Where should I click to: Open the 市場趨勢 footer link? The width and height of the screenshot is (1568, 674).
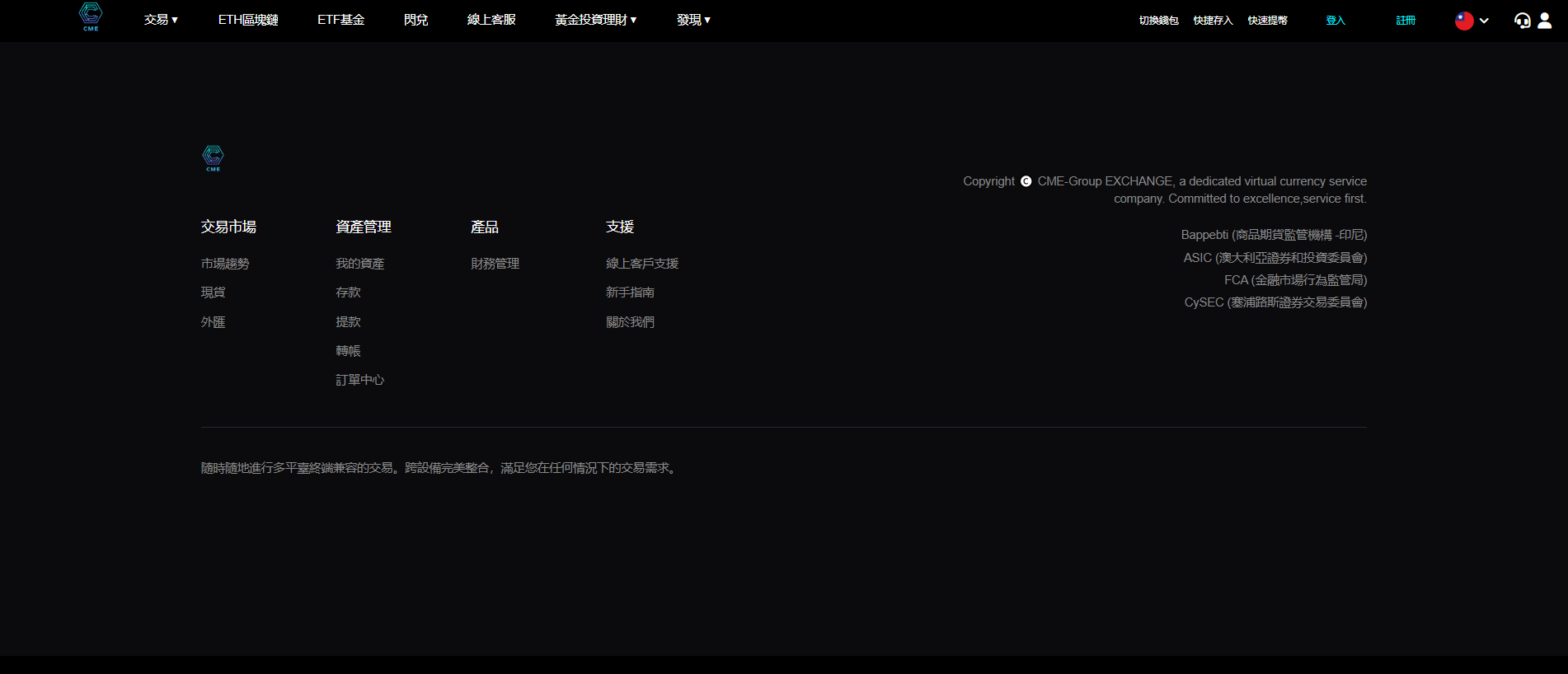(225, 264)
